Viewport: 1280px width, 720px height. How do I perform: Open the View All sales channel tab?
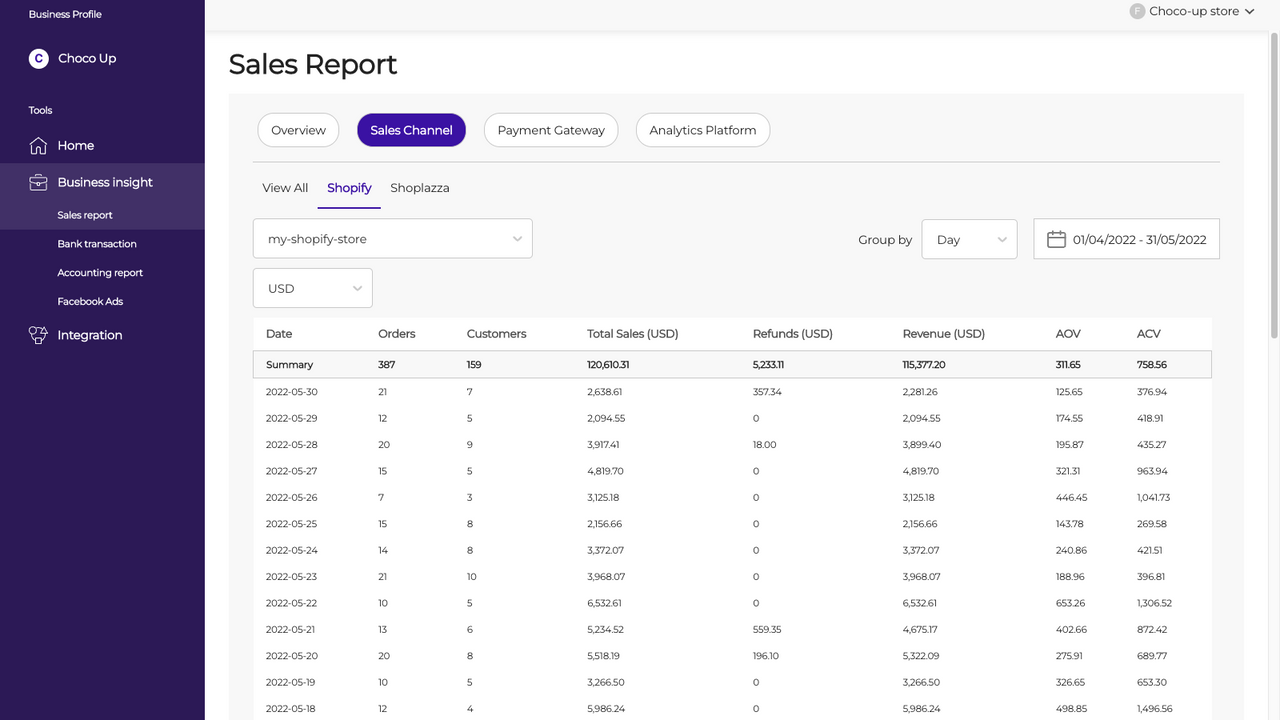285,188
